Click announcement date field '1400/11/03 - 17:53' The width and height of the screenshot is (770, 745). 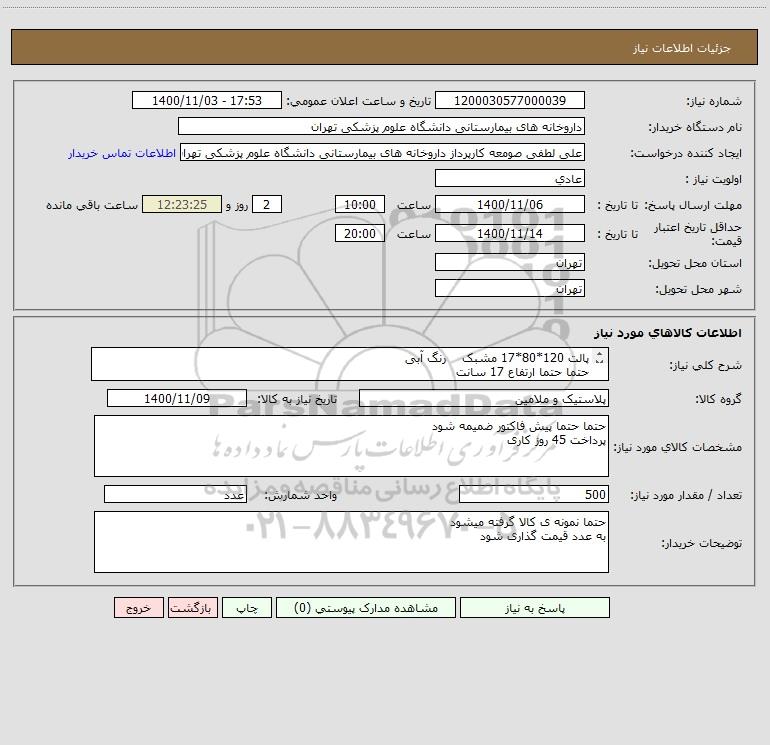coord(207,100)
